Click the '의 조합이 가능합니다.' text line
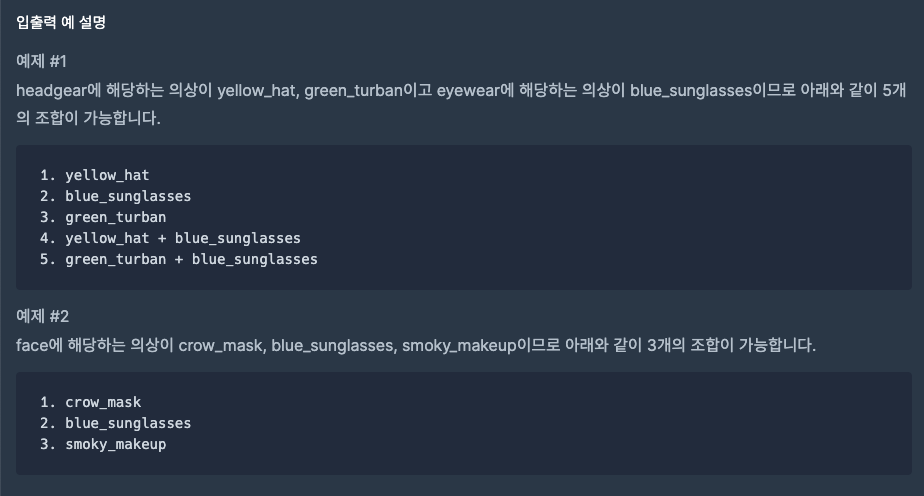The width and height of the screenshot is (924, 496). tap(88, 118)
